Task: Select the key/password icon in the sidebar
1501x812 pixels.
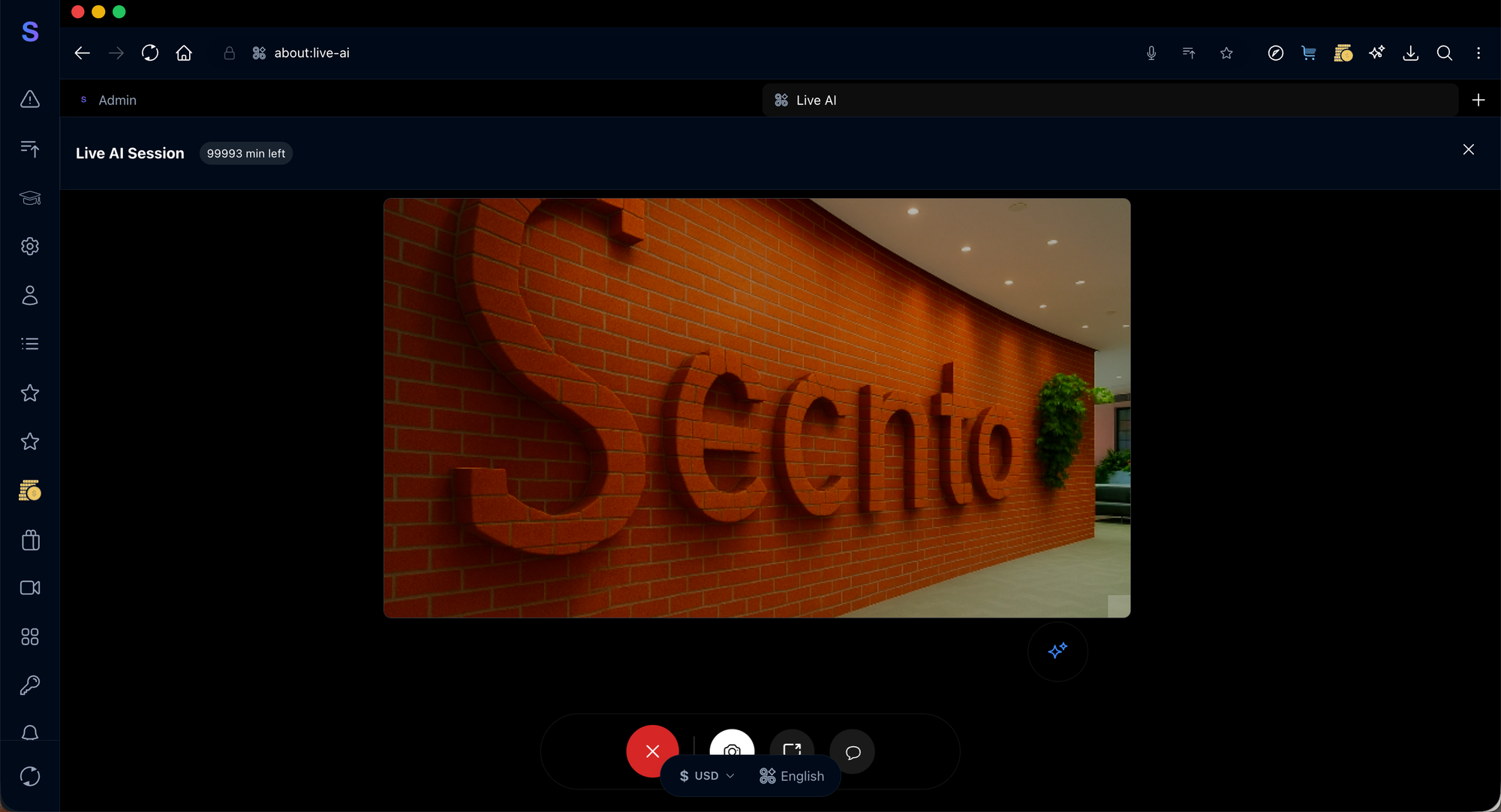Action: 29,684
